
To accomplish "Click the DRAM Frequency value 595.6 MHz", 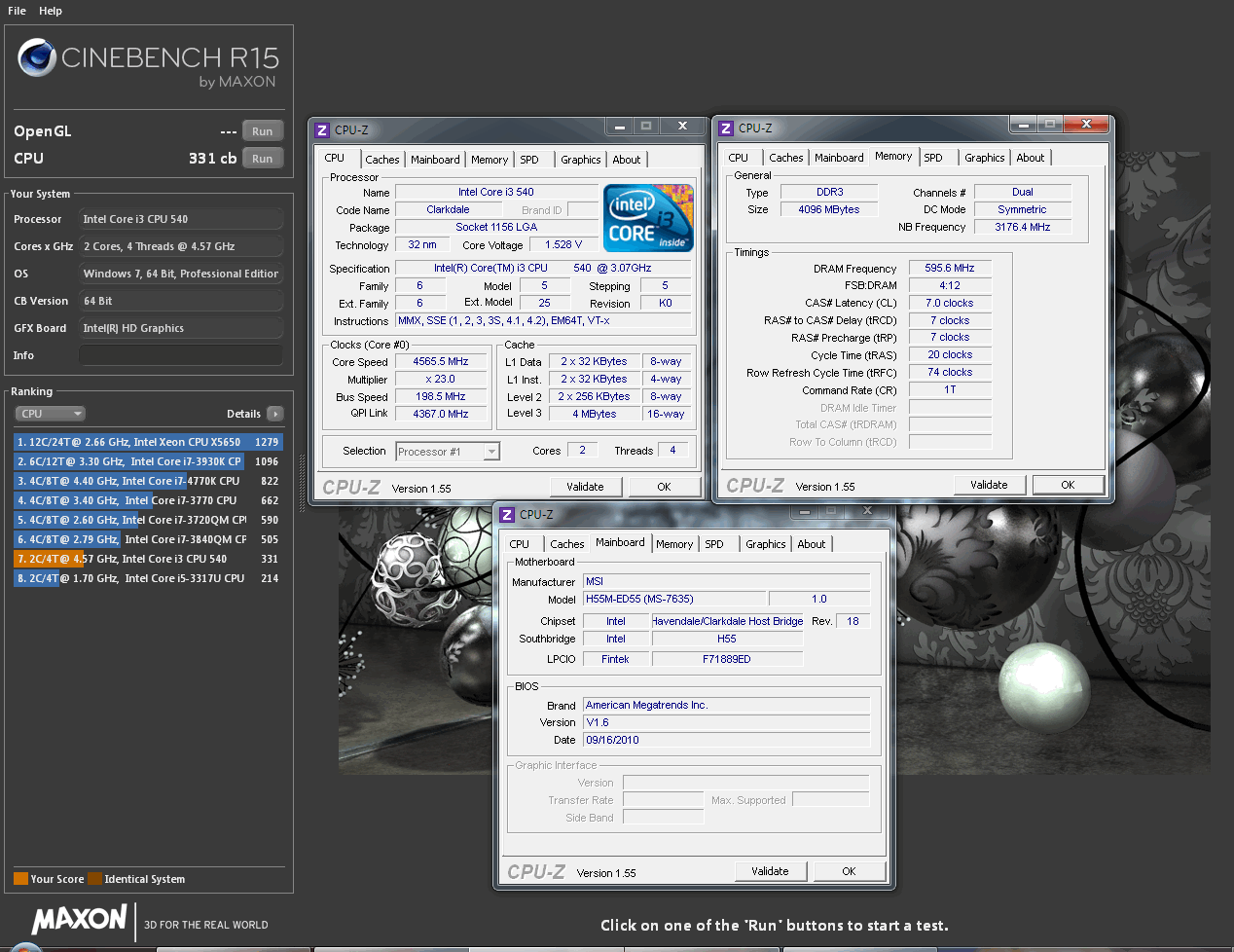I will pos(950,268).
